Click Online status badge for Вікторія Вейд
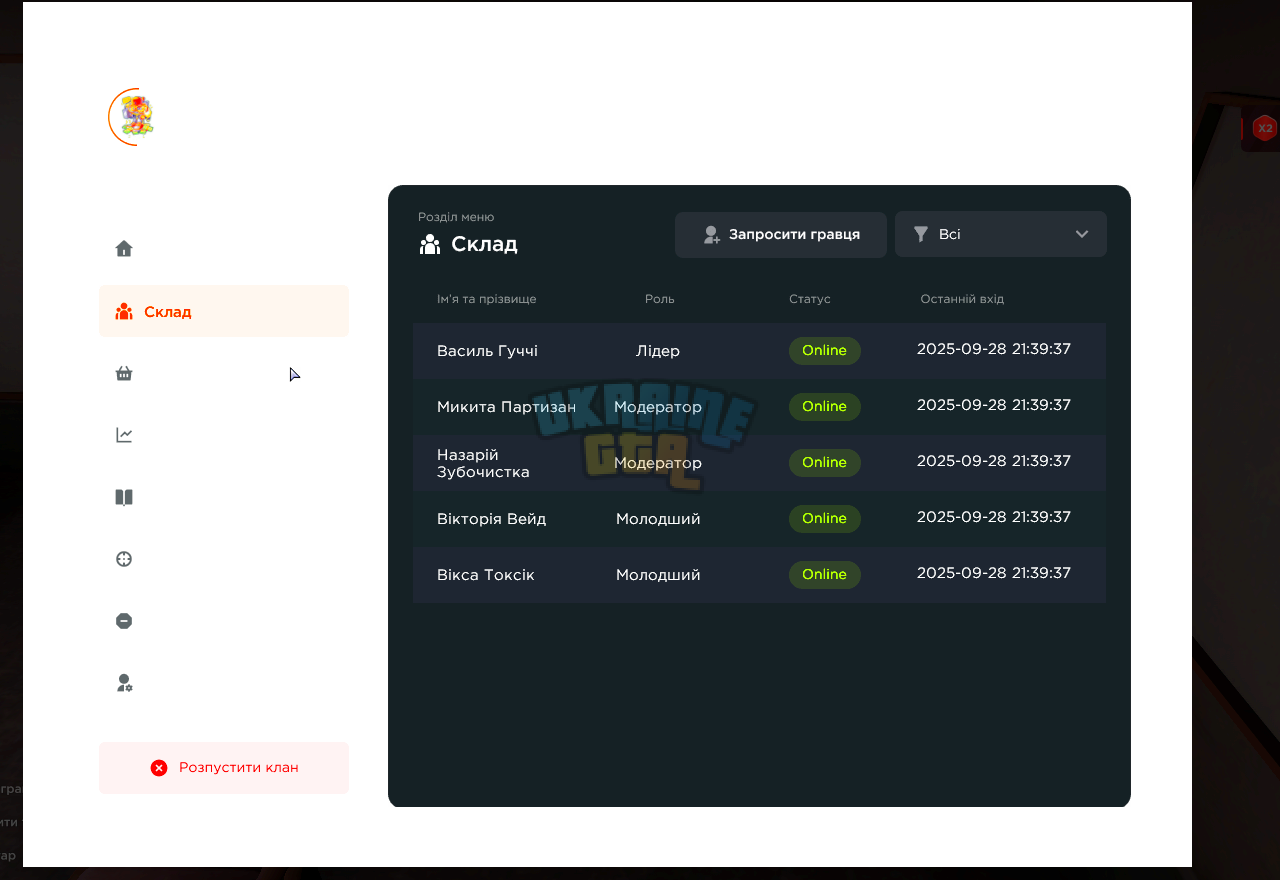Image resolution: width=1280 pixels, height=880 pixels. 825,519
